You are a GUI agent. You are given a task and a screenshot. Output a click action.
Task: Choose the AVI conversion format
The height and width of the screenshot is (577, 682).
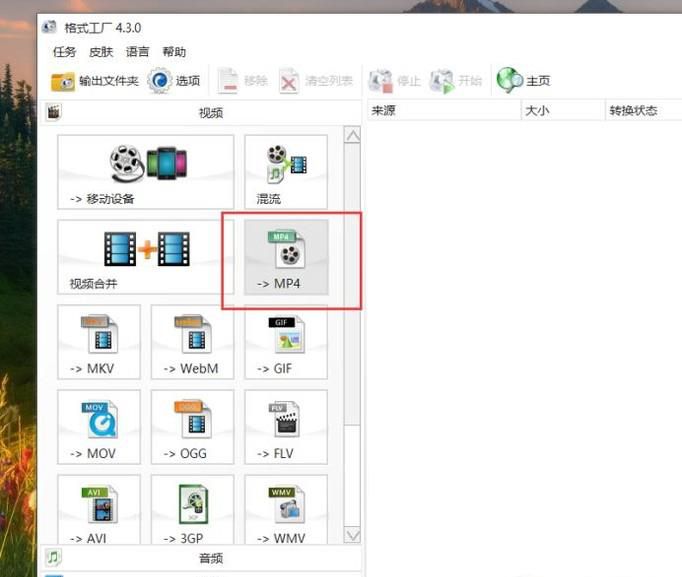98,510
